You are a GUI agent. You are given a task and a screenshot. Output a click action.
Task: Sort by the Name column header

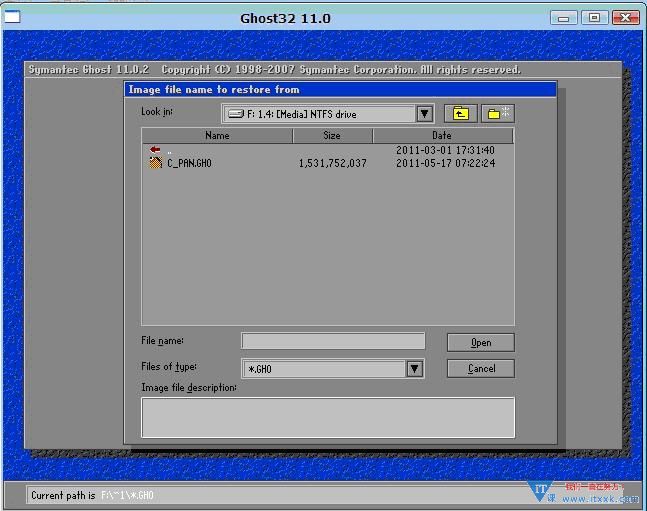tap(217, 135)
